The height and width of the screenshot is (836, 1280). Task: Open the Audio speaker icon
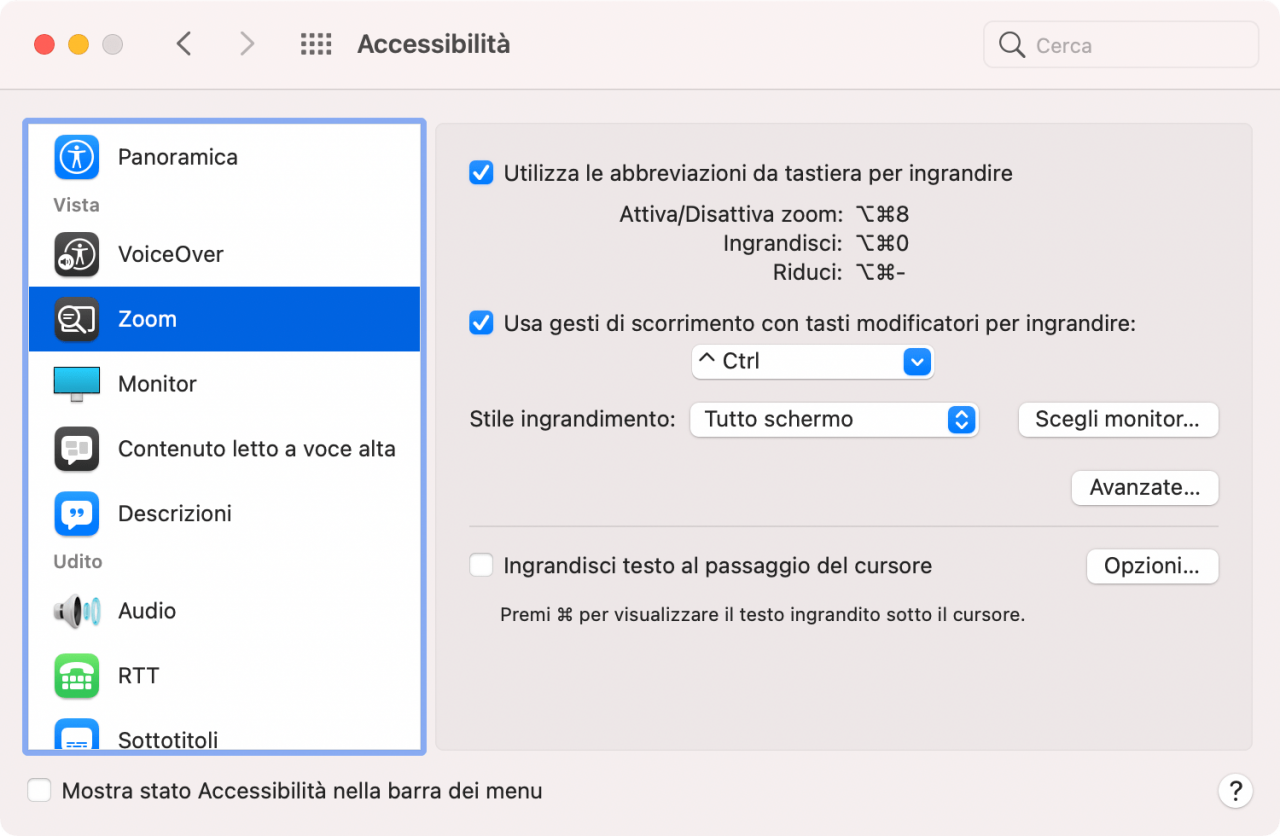coord(76,611)
